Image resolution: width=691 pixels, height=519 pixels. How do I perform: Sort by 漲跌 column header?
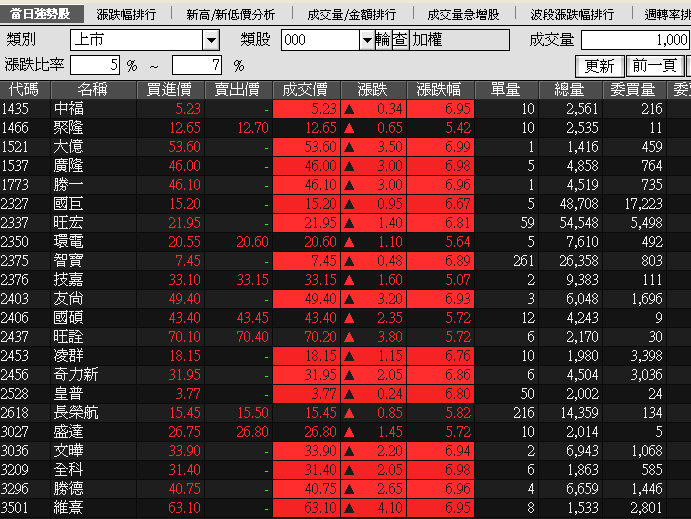pyautogui.click(x=373, y=89)
